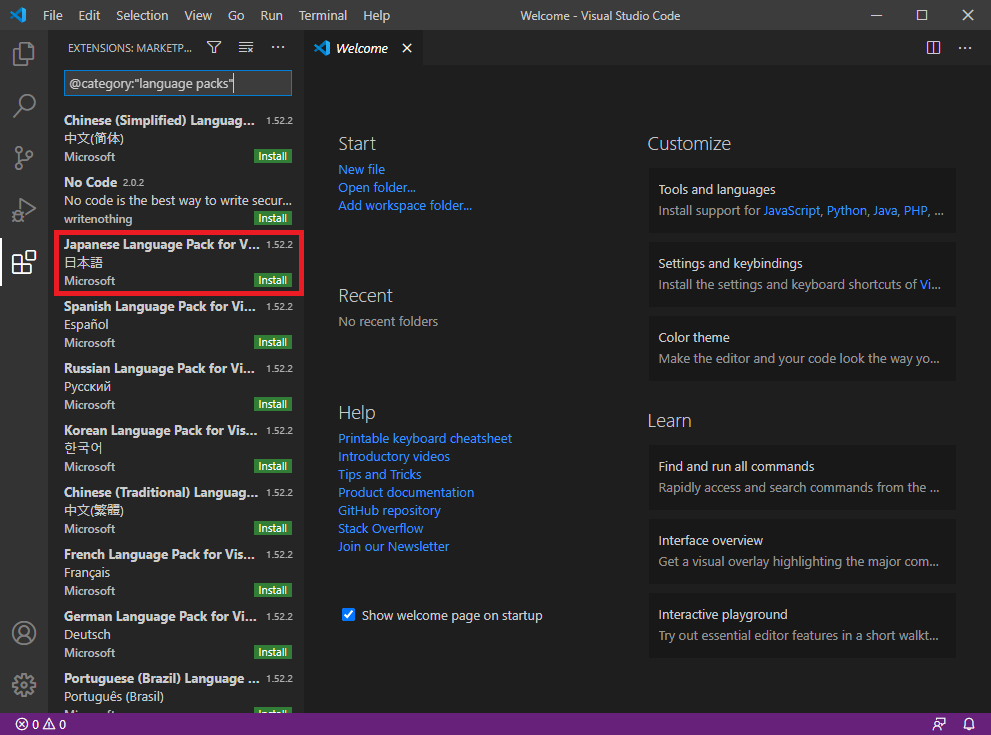991x735 pixels.
Task: Install German Language Pack
Action: [272, 652]
